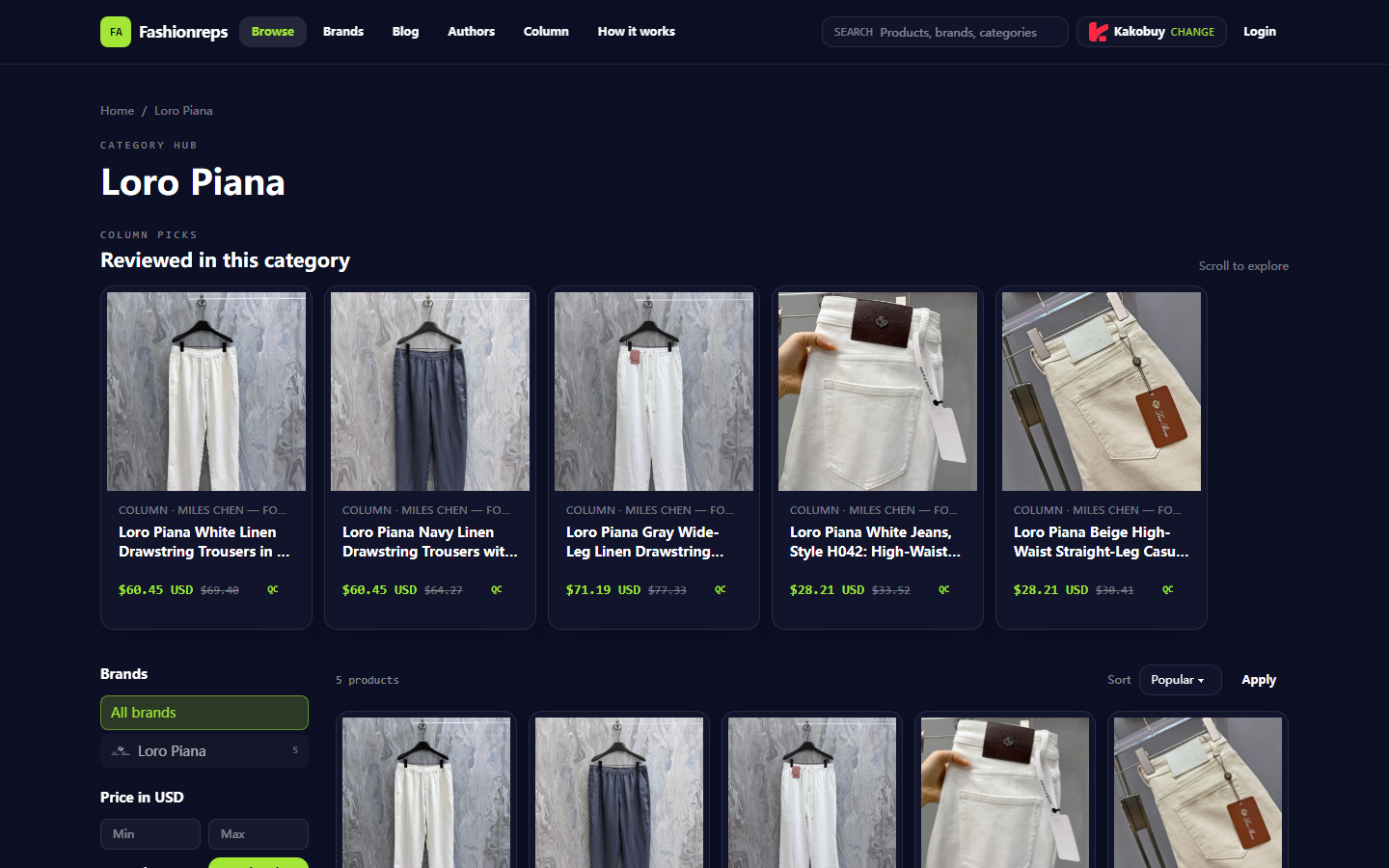
Task: Click the Kakobuy red logo icon
Action: click(1098, 32)
